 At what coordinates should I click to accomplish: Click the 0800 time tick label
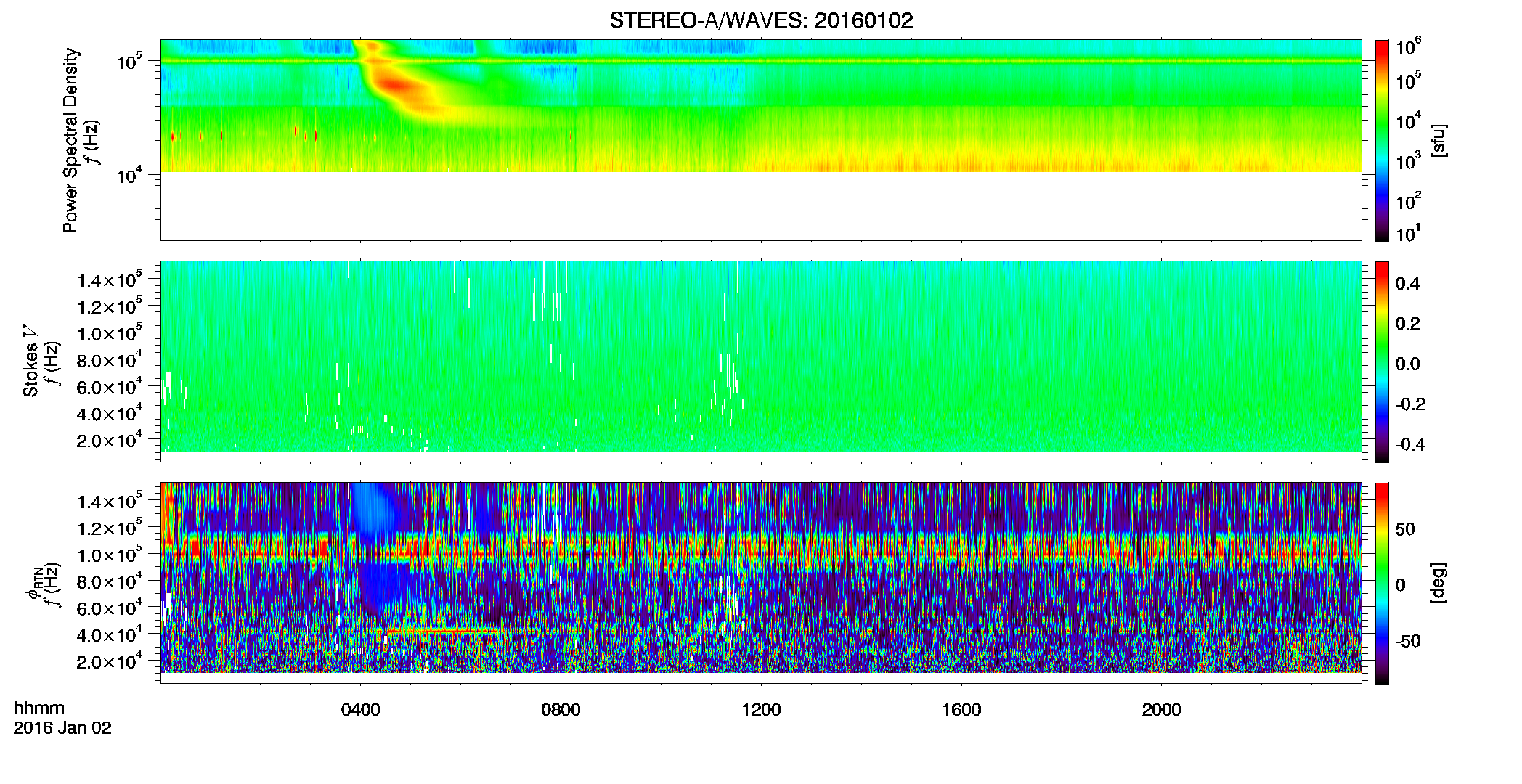coord(561,710)
